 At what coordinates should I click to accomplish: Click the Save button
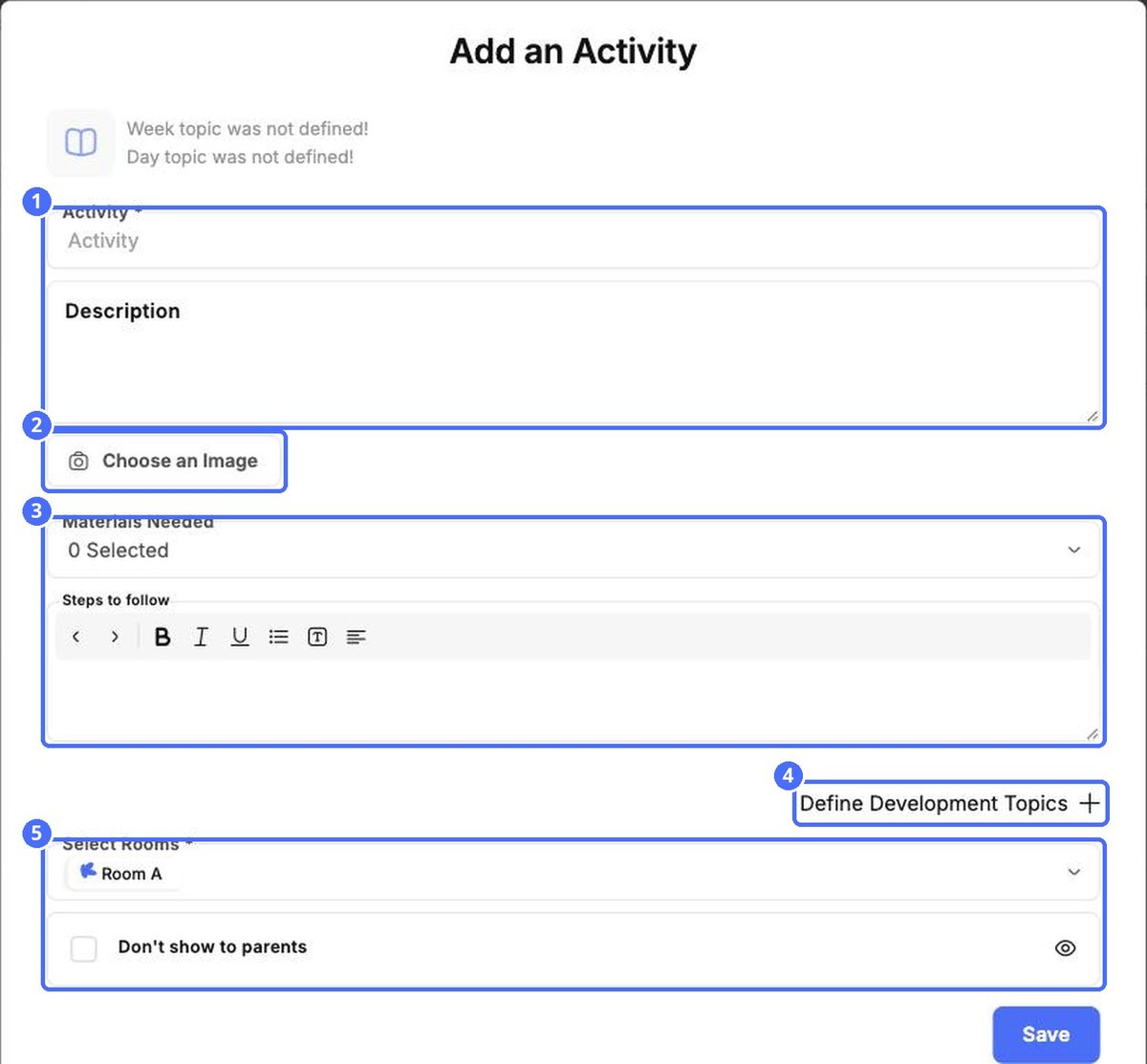click(x=1046, y=1034)
